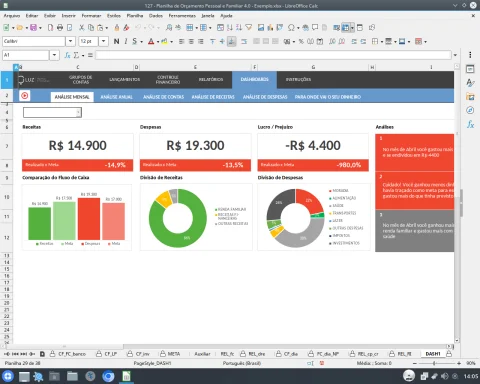The height and width of the screenshot is (384, 480).
Task: Open the font size dropdown arrow
Action: coord(104,41)
